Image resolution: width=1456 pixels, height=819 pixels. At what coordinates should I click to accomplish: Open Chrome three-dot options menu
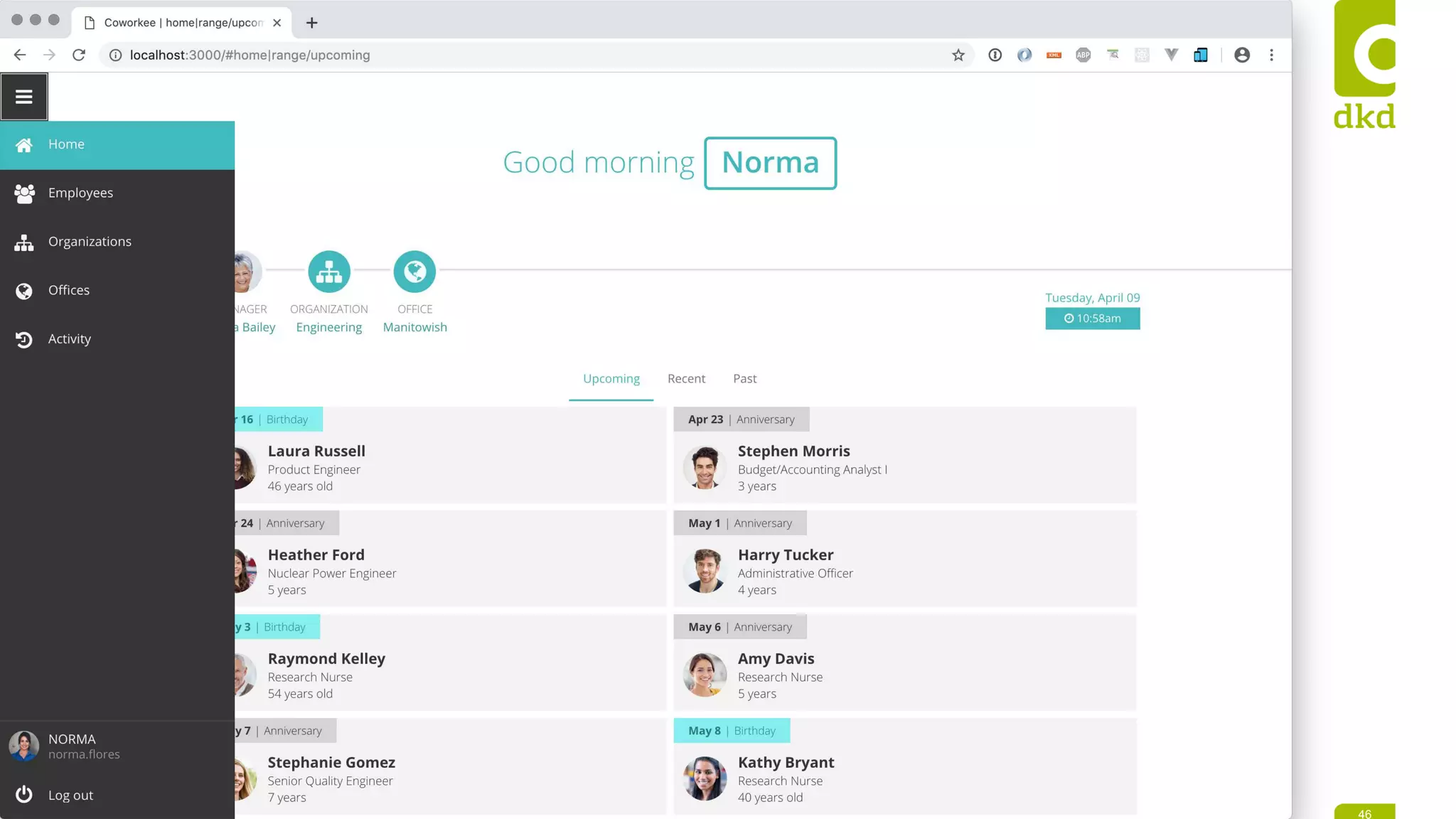pos(1272,55)
